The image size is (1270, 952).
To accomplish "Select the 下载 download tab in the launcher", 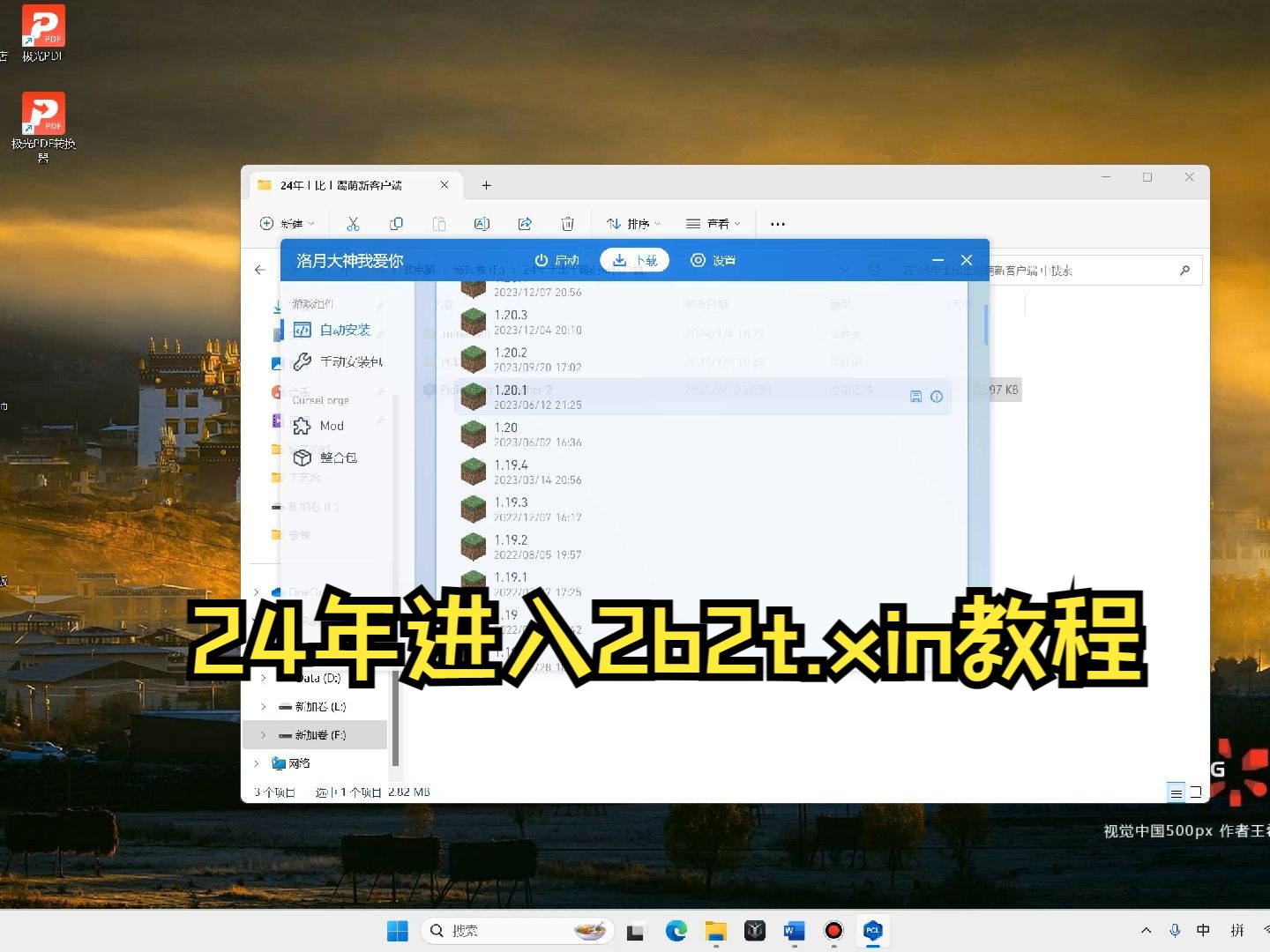I will (x=635, y=260).
